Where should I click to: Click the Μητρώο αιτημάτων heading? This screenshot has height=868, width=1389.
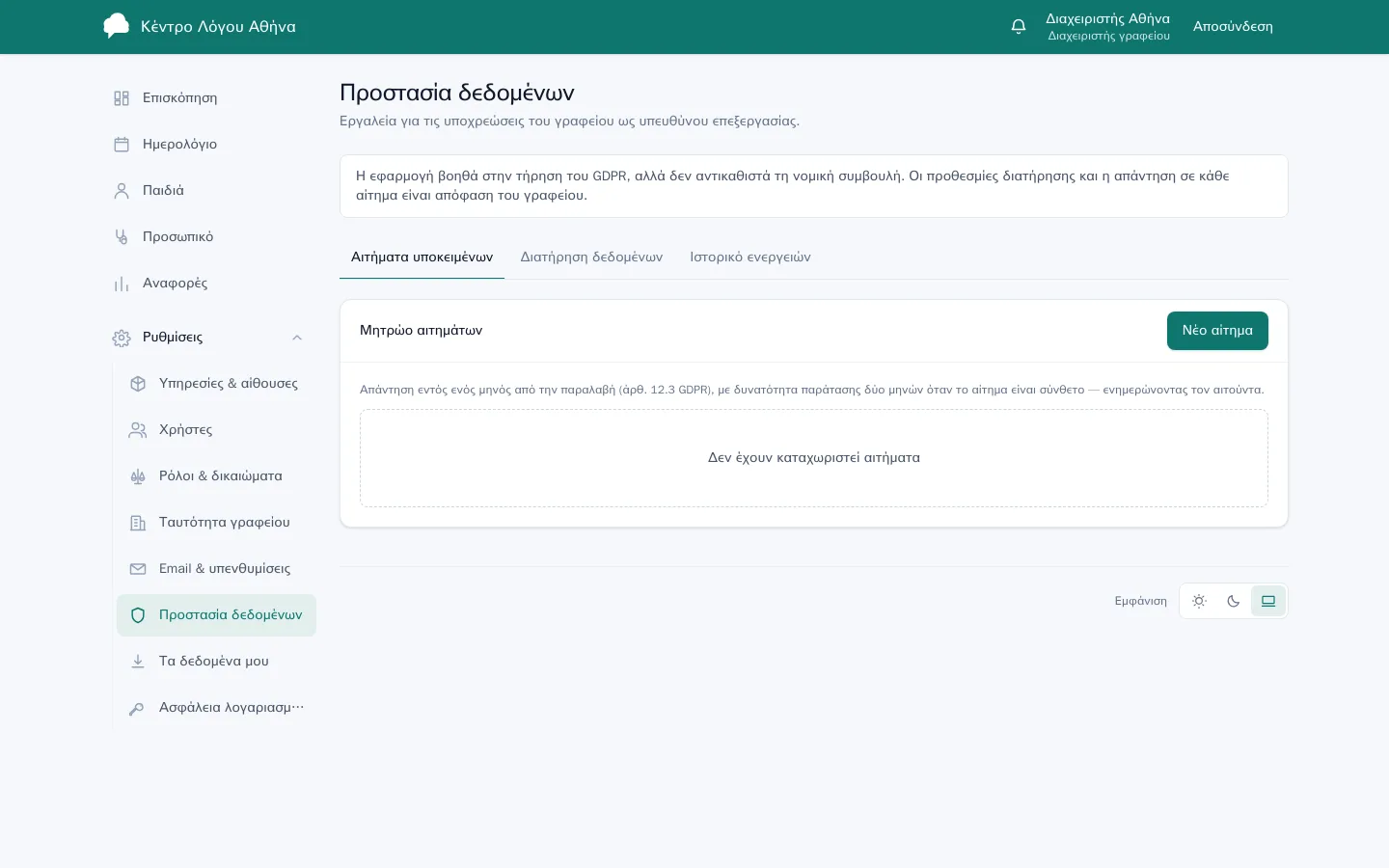click(421, 331)
